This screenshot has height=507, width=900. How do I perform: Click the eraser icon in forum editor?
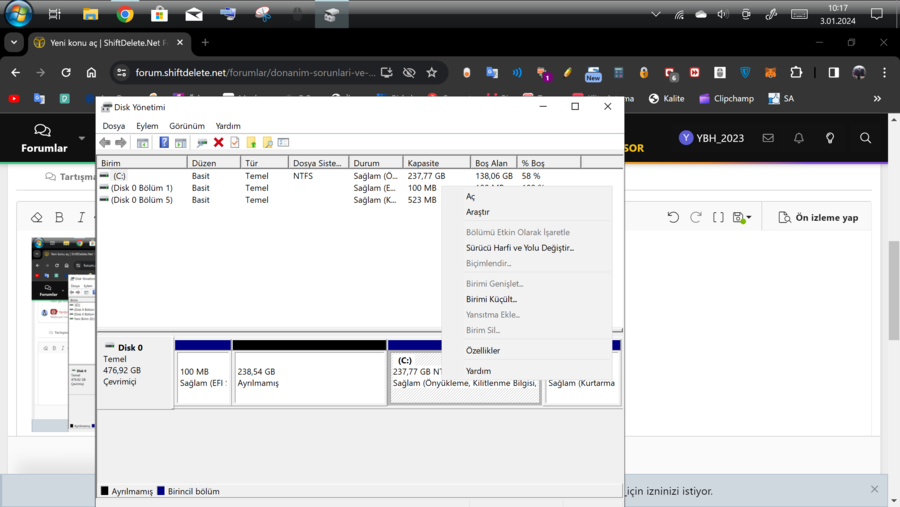(37, 217)
